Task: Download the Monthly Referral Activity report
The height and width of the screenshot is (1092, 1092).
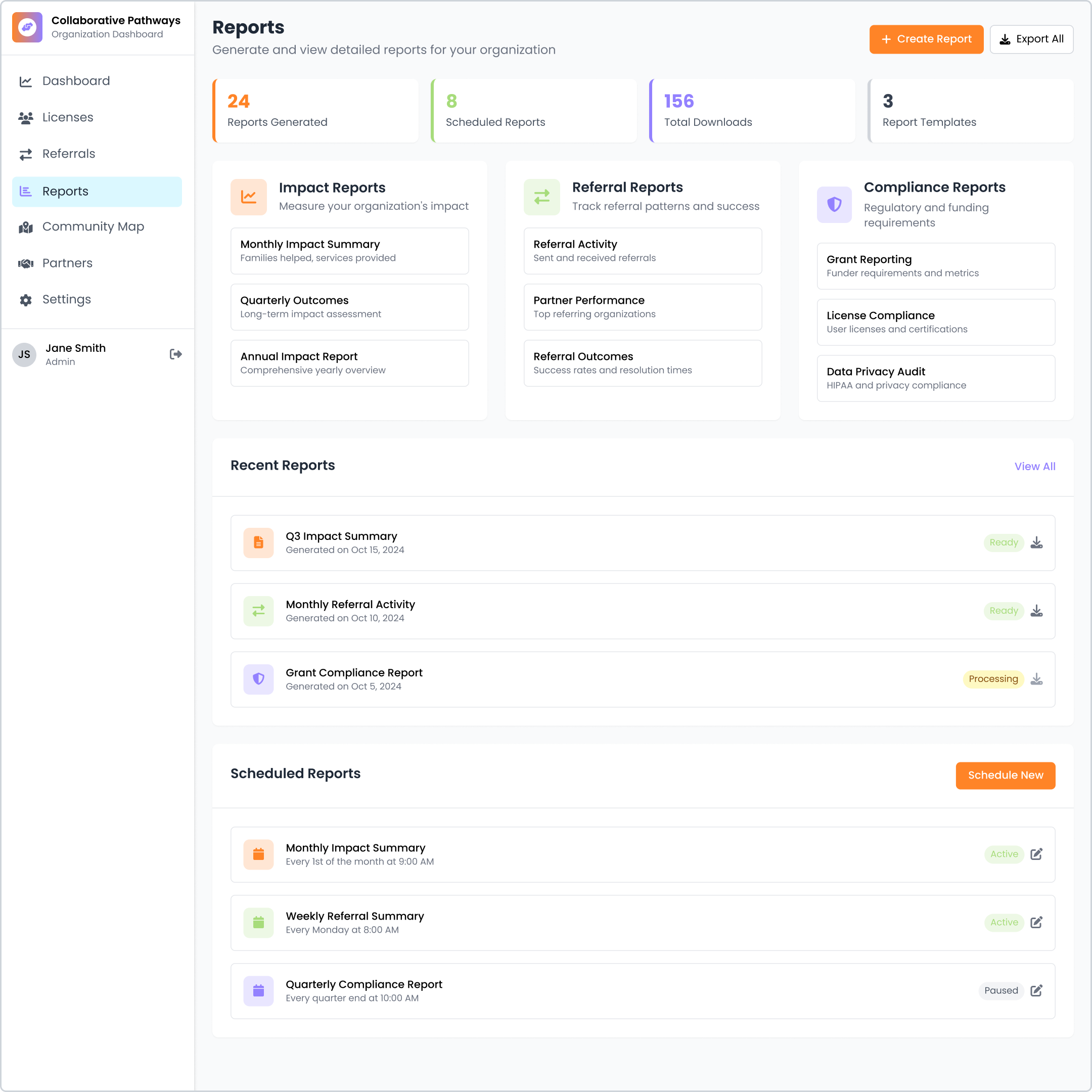Action: pos(1036,610)
